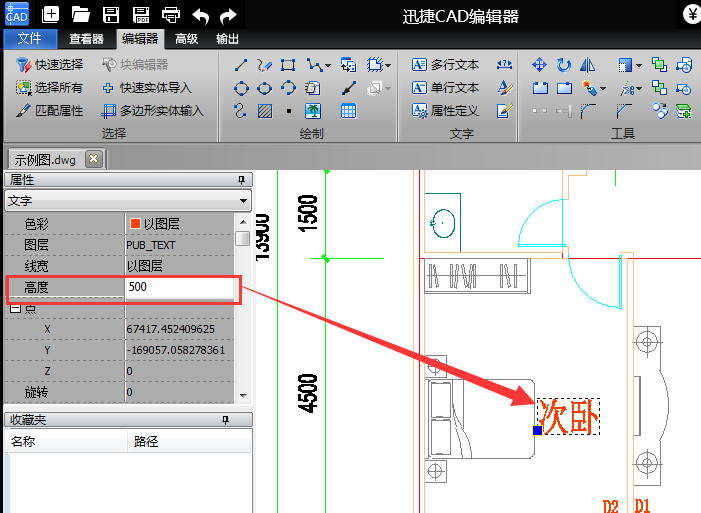This screenshot has width=701, height=513.
Task: Click the Y coordinate value -169057.058278361
Action: tap(176, 350)
